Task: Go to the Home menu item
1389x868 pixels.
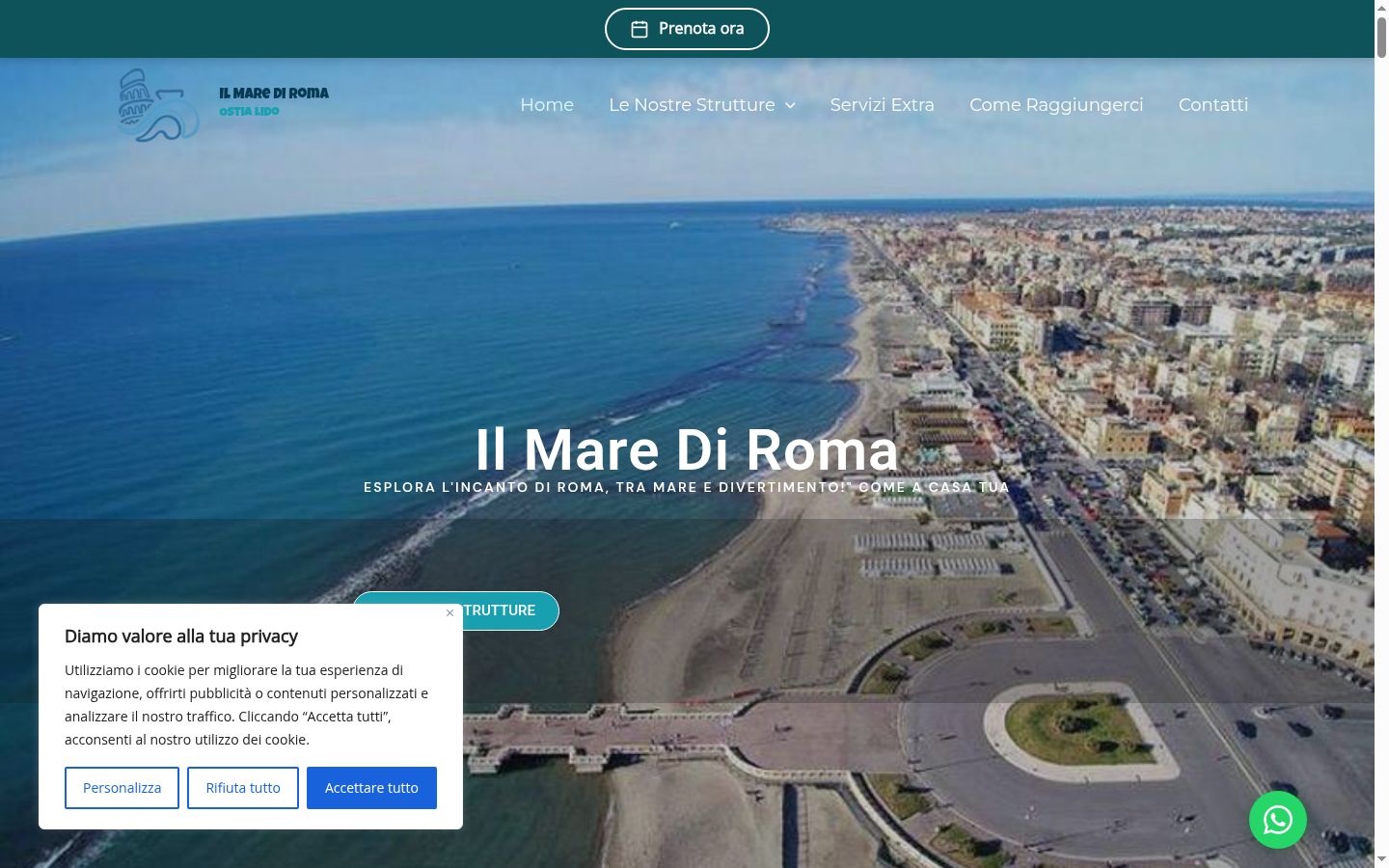Action: 547,105
